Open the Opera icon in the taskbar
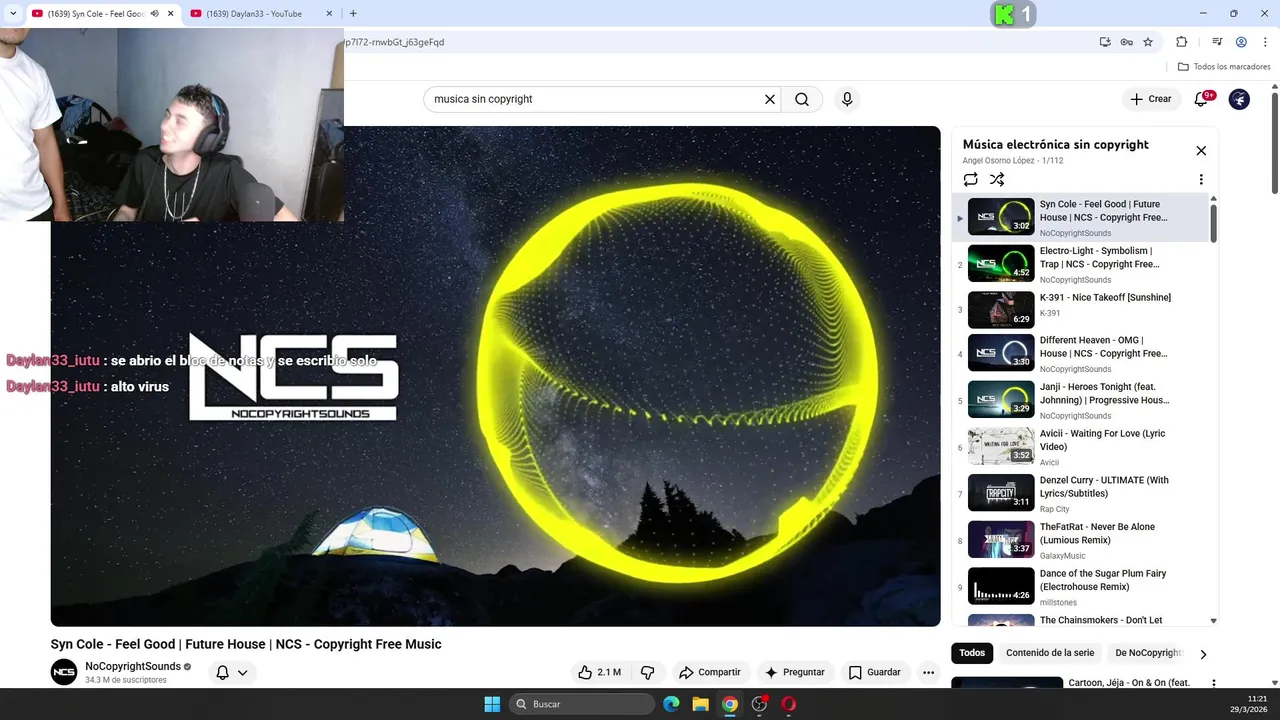Viewport: 1280px width, 720px height. pos(789,704)
